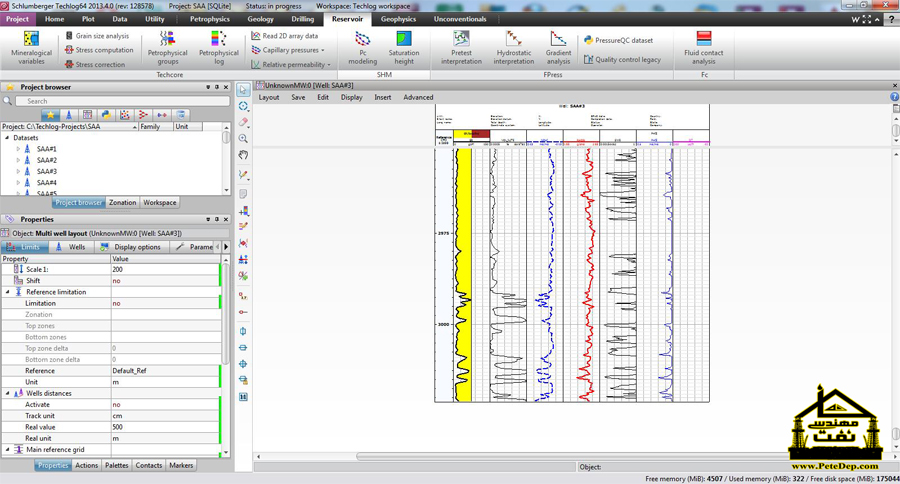Click the circular target tool in plot toolbar
Image resolution: width=900 pixels, height=484 pixels.
point(243,106)
